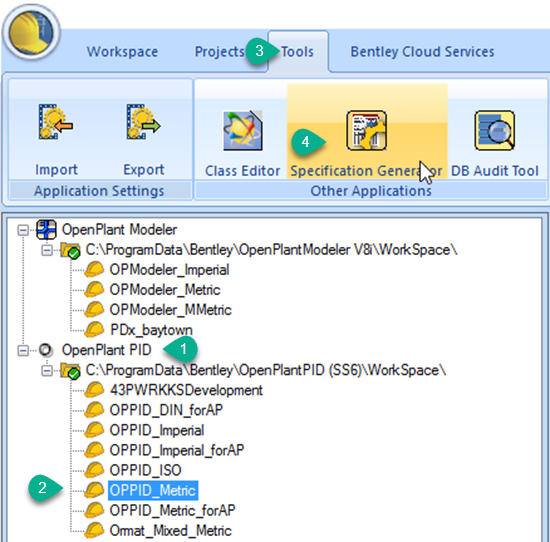Click the OpenPlant PID application icon
Screen dimensions: 550x542
(46, 350)
